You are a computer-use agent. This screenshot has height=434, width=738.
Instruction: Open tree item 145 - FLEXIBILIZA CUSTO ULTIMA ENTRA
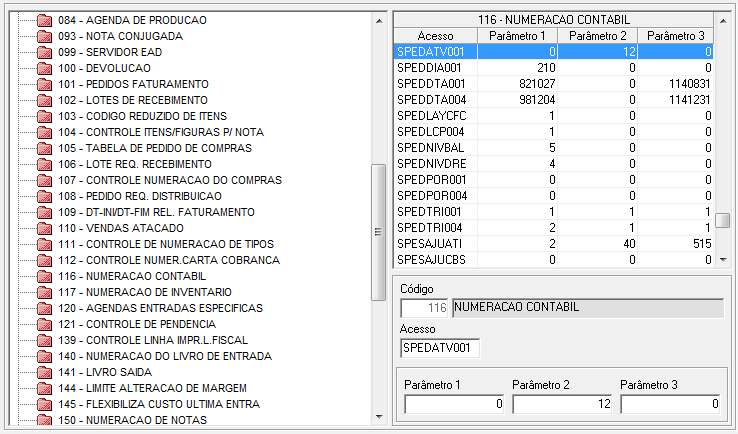pos(159,404)
